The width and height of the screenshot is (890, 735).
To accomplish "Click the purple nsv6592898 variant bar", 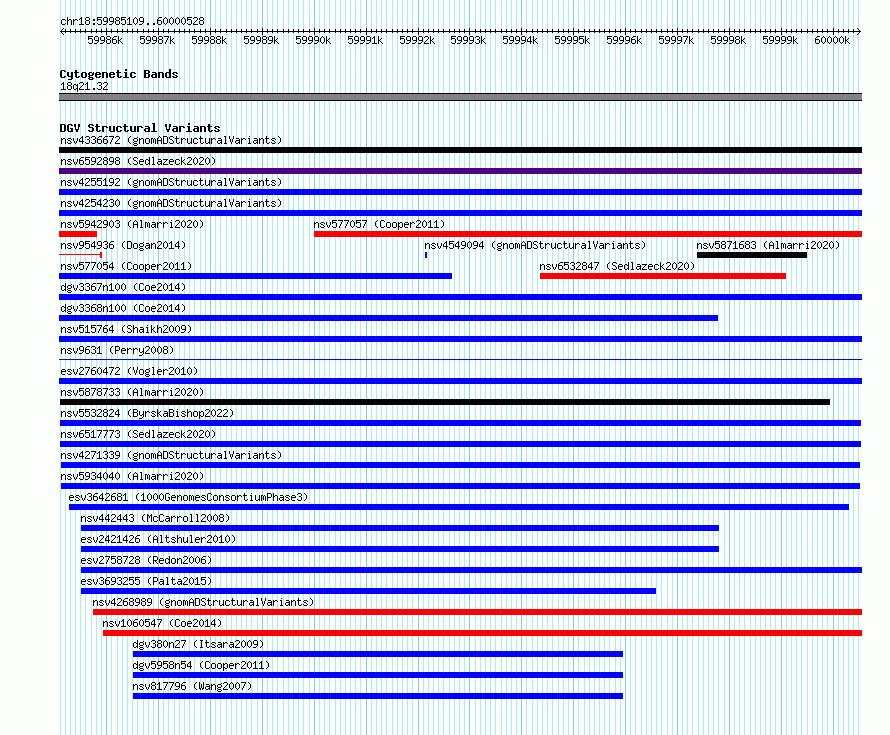I will tap(460, 171).
